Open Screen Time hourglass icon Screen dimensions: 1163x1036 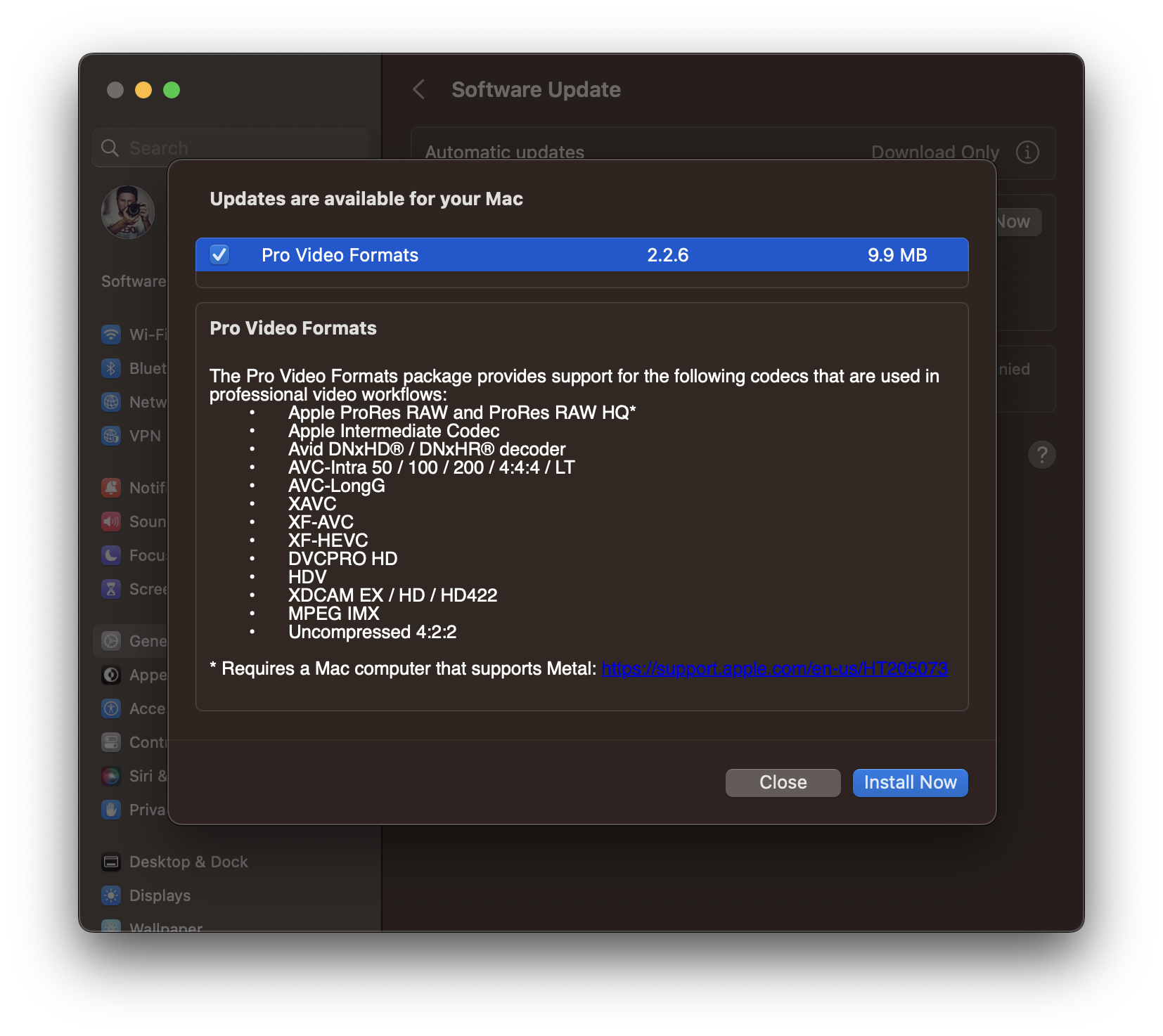pos(111,589)
